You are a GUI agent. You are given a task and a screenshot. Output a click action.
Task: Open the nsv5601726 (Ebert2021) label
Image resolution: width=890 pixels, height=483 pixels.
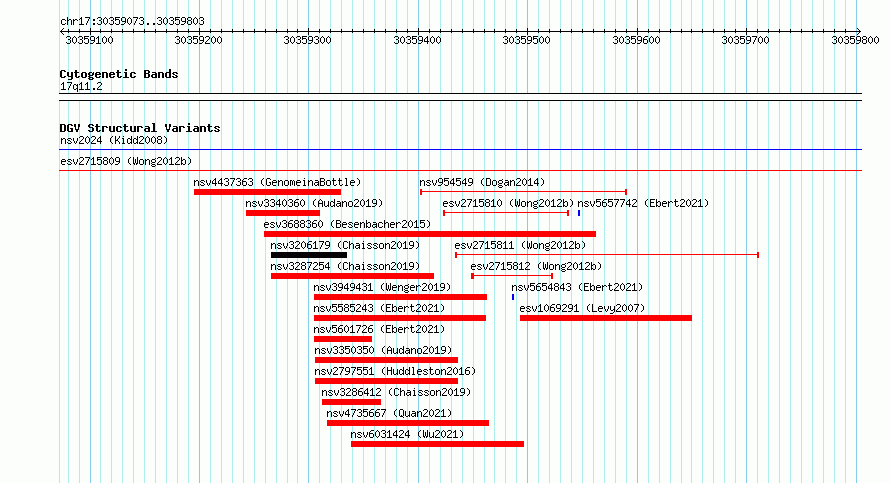[379, 329]
